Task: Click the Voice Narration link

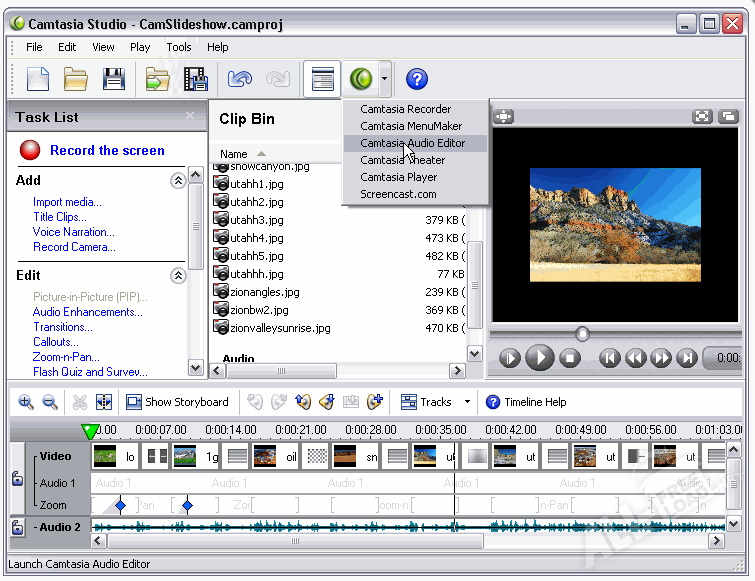Action: coord(73,232)
